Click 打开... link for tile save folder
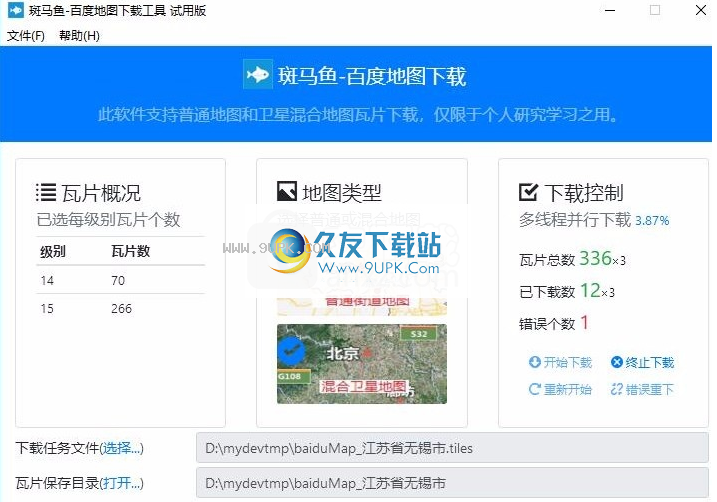This screenshot has width=717, height=502. (x=121, y=483)
